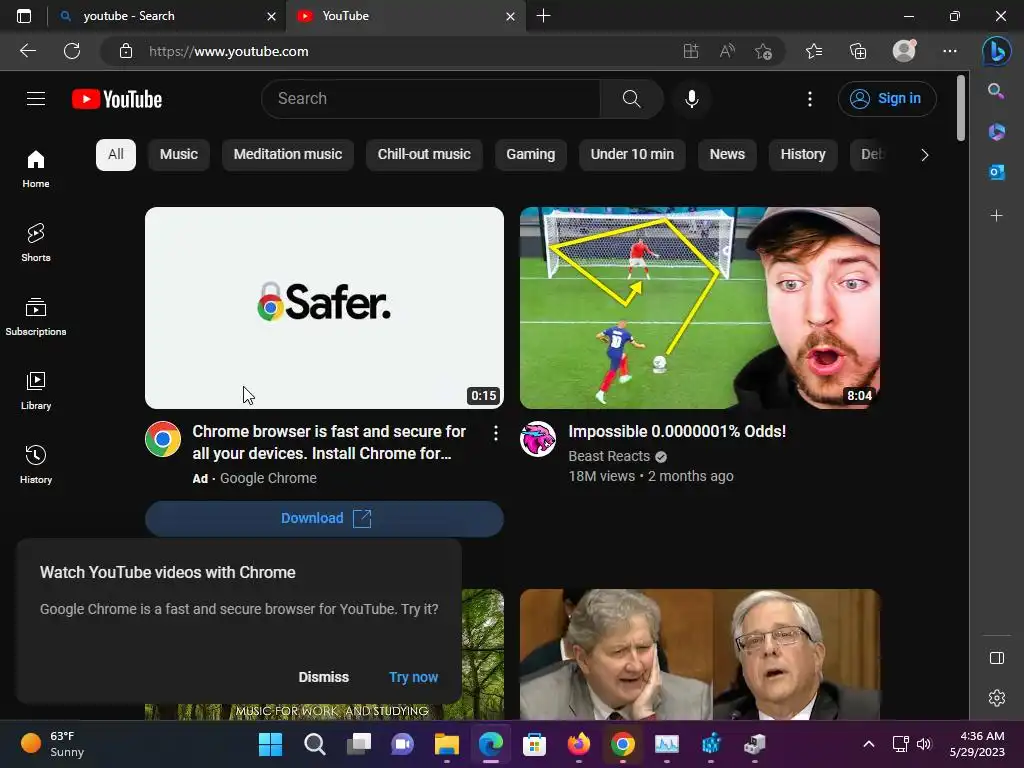The width and height of the screenshot is (1024, 768).
Task: Click the browser back arrow
Action: click(28, 51)
